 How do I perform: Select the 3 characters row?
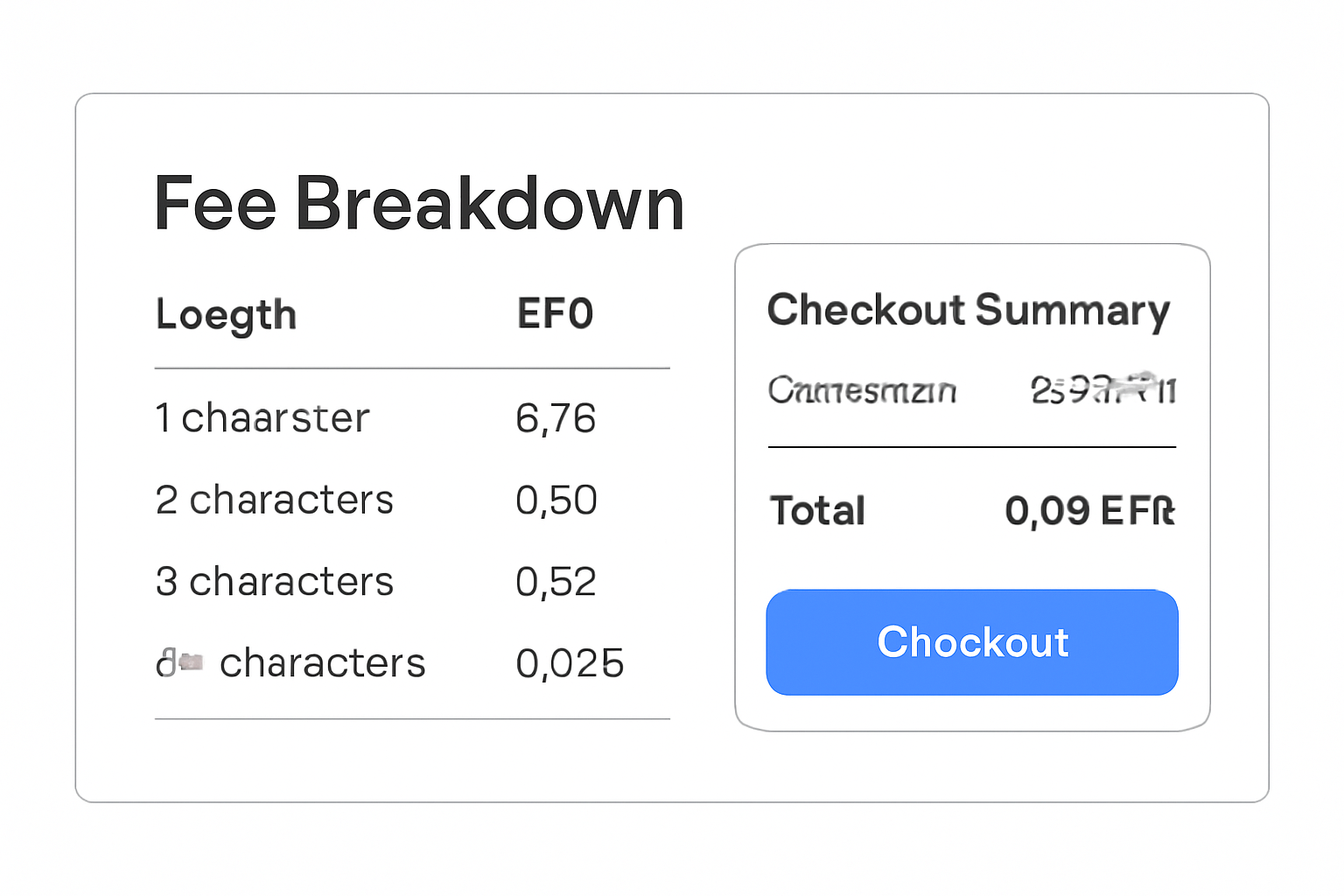click(274, 580)
